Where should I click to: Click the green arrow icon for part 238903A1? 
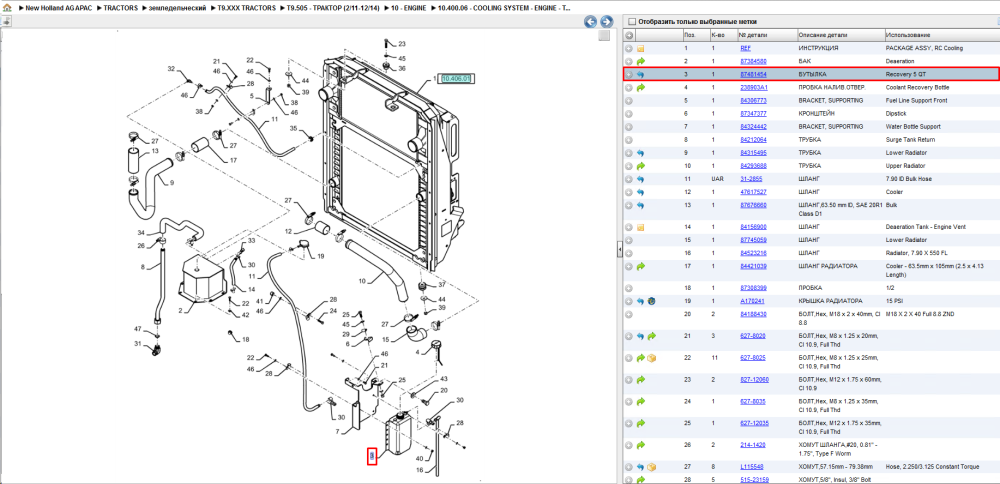tap(641, 87)
